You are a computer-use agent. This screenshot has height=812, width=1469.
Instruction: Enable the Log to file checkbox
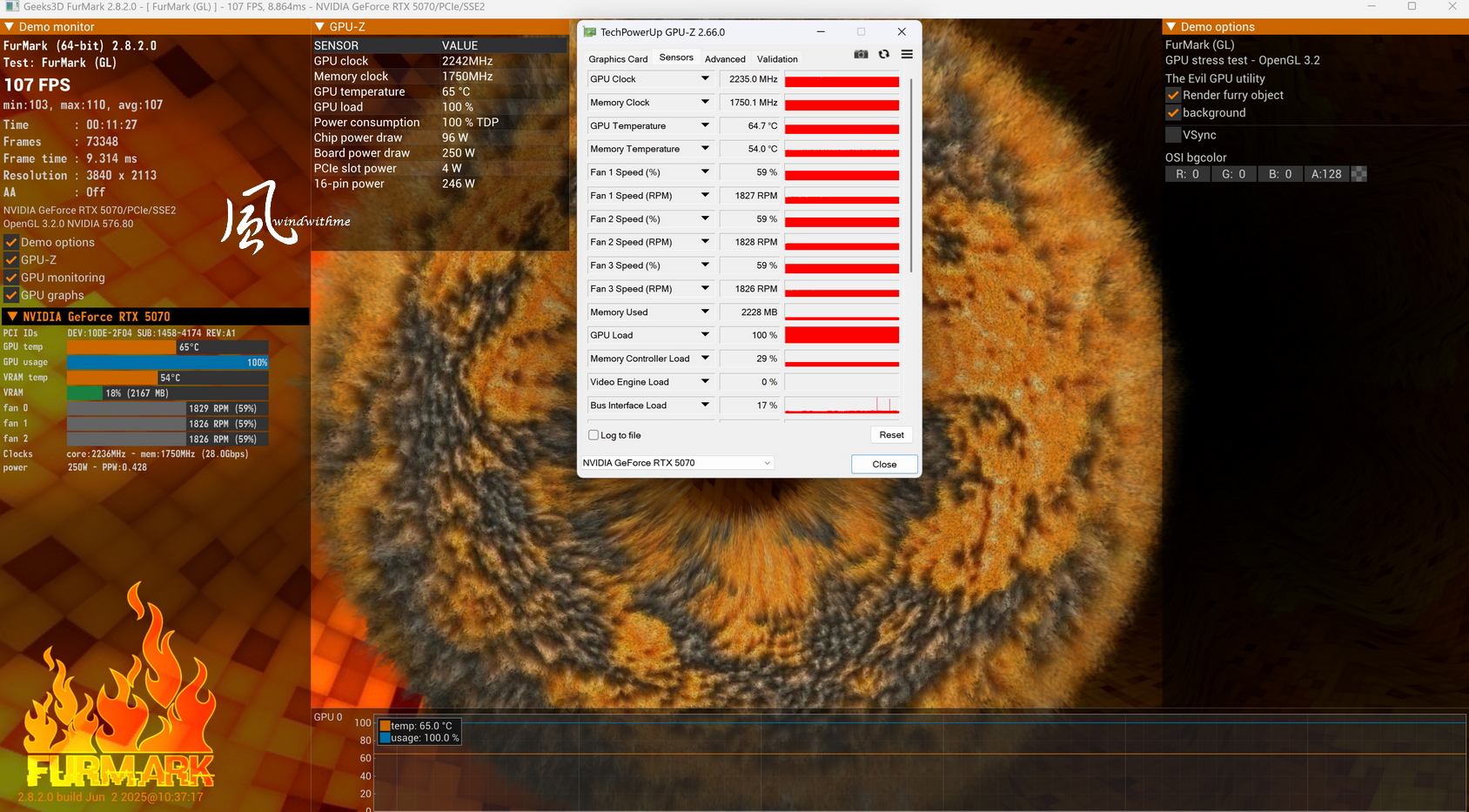pyautogui.click(x=594, y=435)
